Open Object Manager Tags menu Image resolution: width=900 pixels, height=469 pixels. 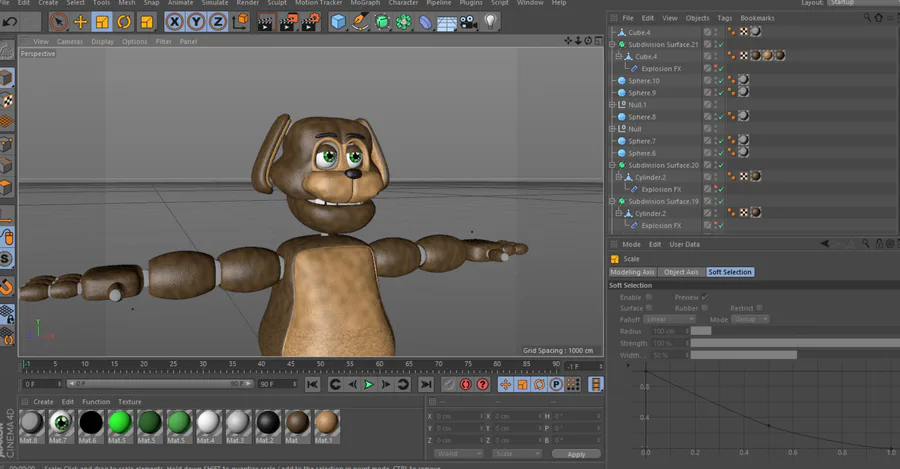pyautogui.click(x=724, y=18)
